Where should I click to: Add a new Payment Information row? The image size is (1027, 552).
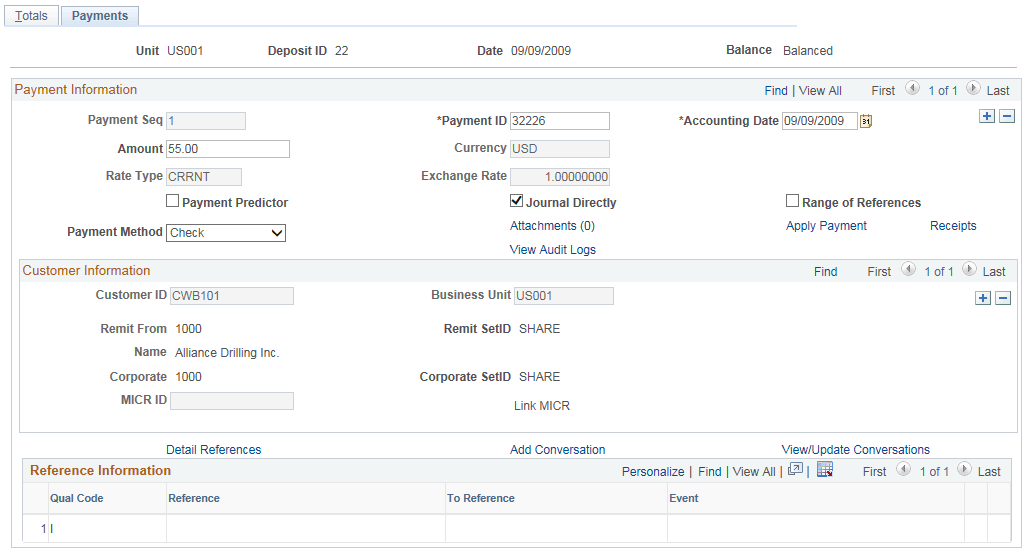[986, 117]
